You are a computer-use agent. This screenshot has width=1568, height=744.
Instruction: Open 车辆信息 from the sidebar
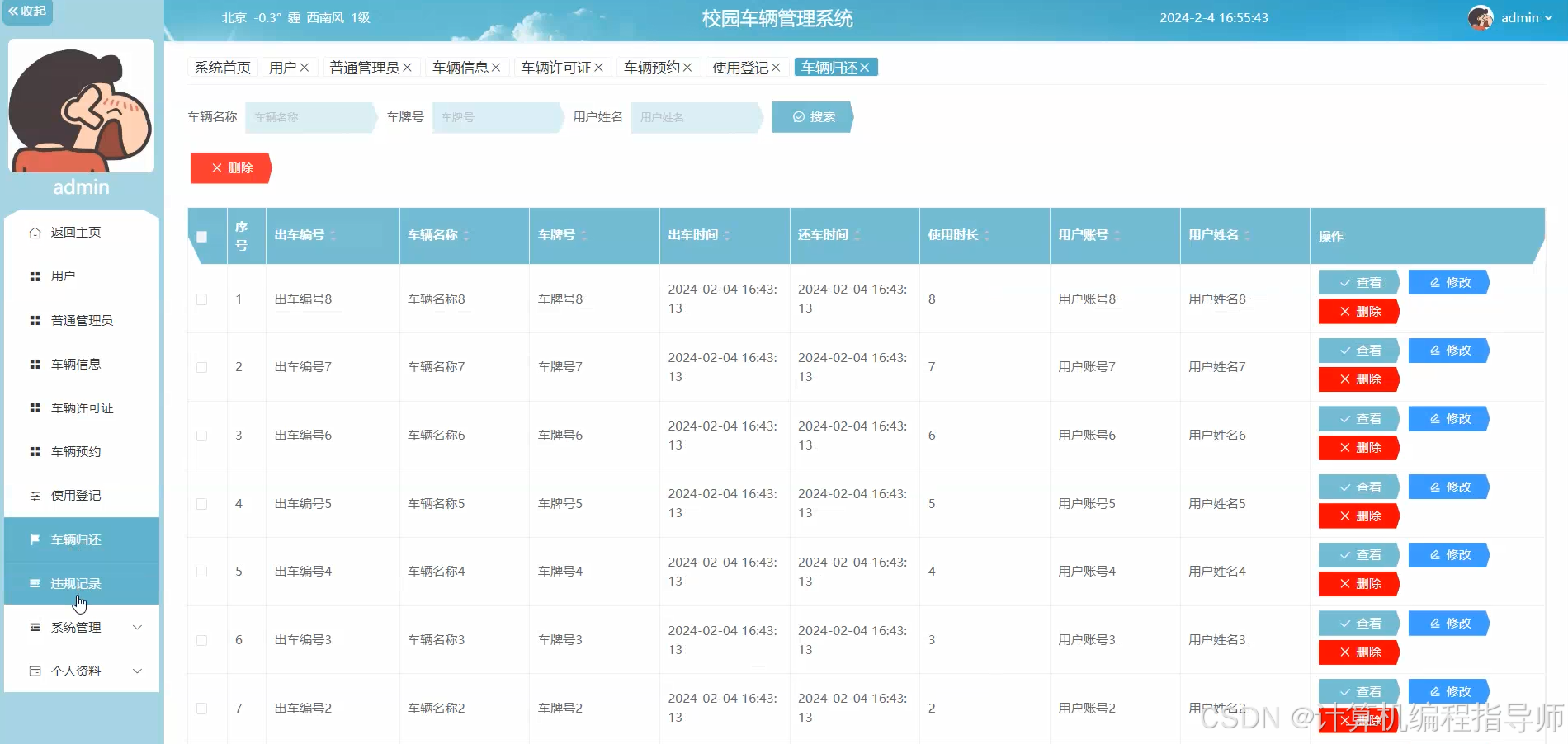pyautogui.click(x=76, y=364)
